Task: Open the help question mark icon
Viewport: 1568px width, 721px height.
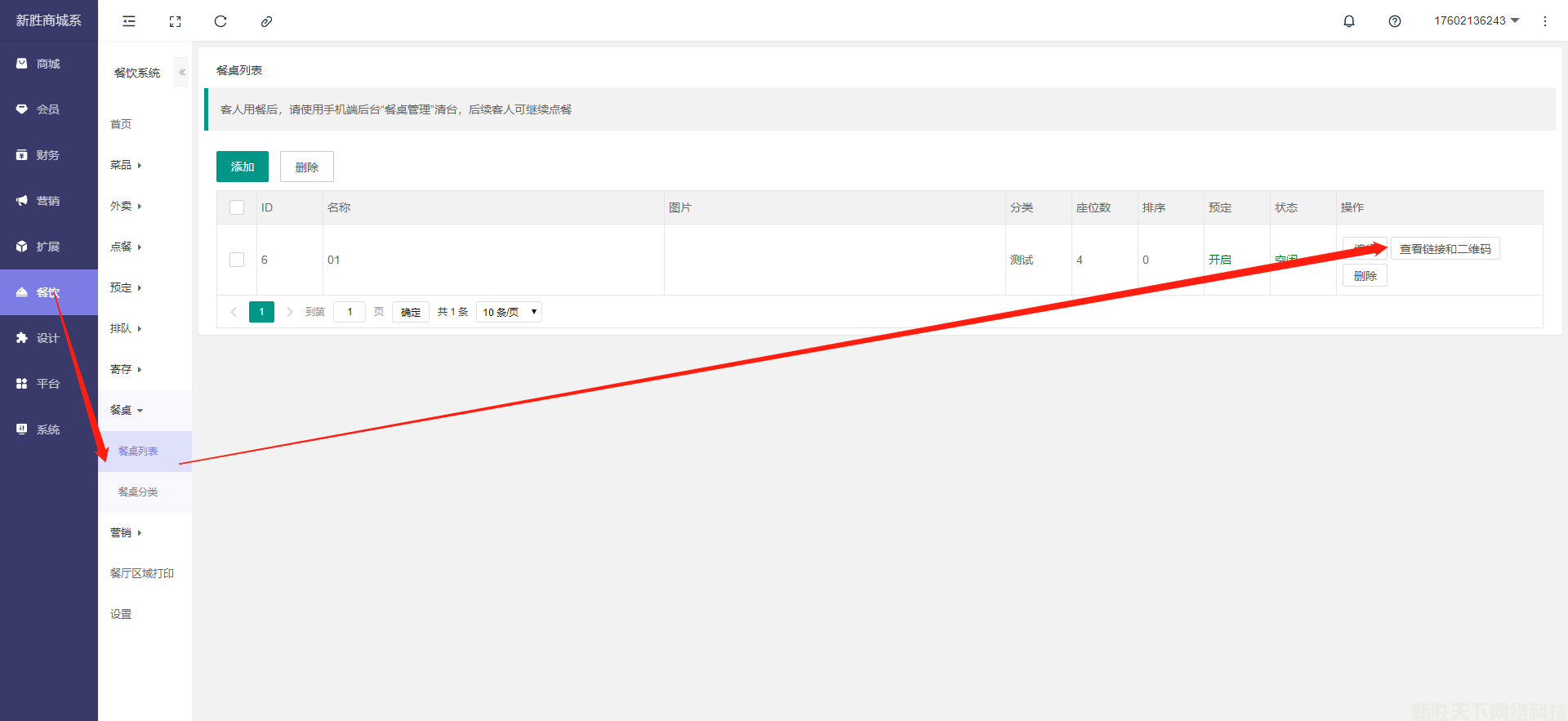Action: click(1395, 21)
